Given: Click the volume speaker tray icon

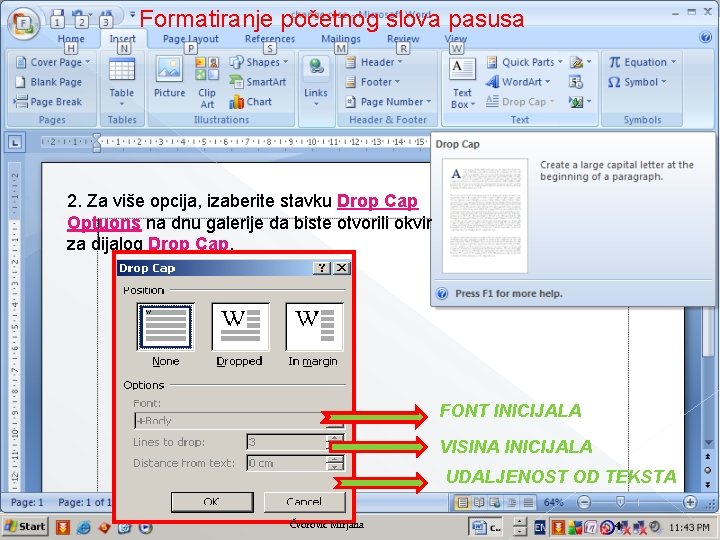Looking at the screenshot, I should coord(655,527).
